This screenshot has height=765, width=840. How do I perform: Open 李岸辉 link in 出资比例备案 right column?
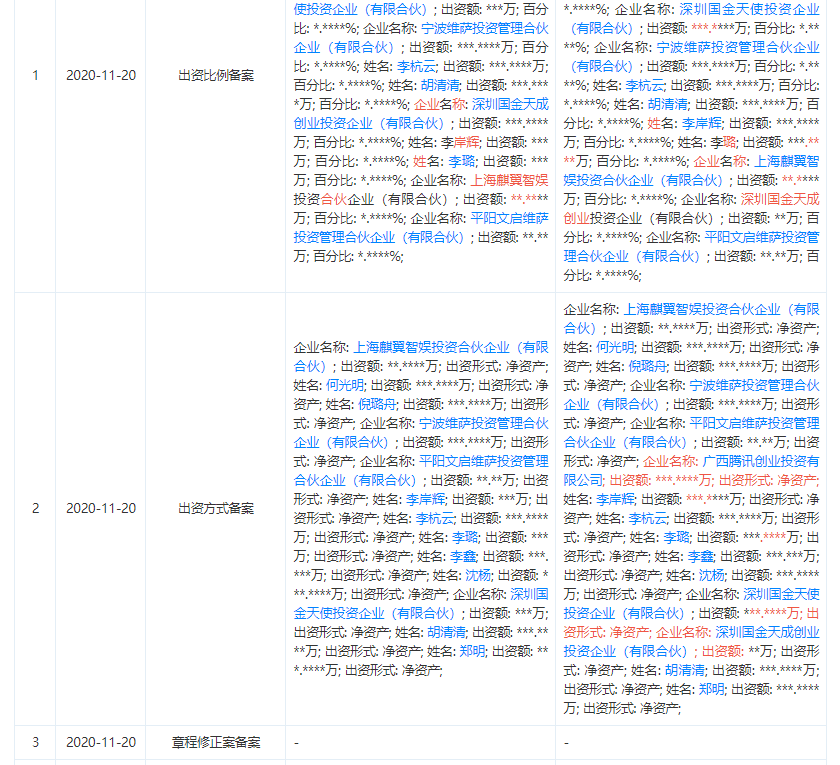tap(701, 123)
